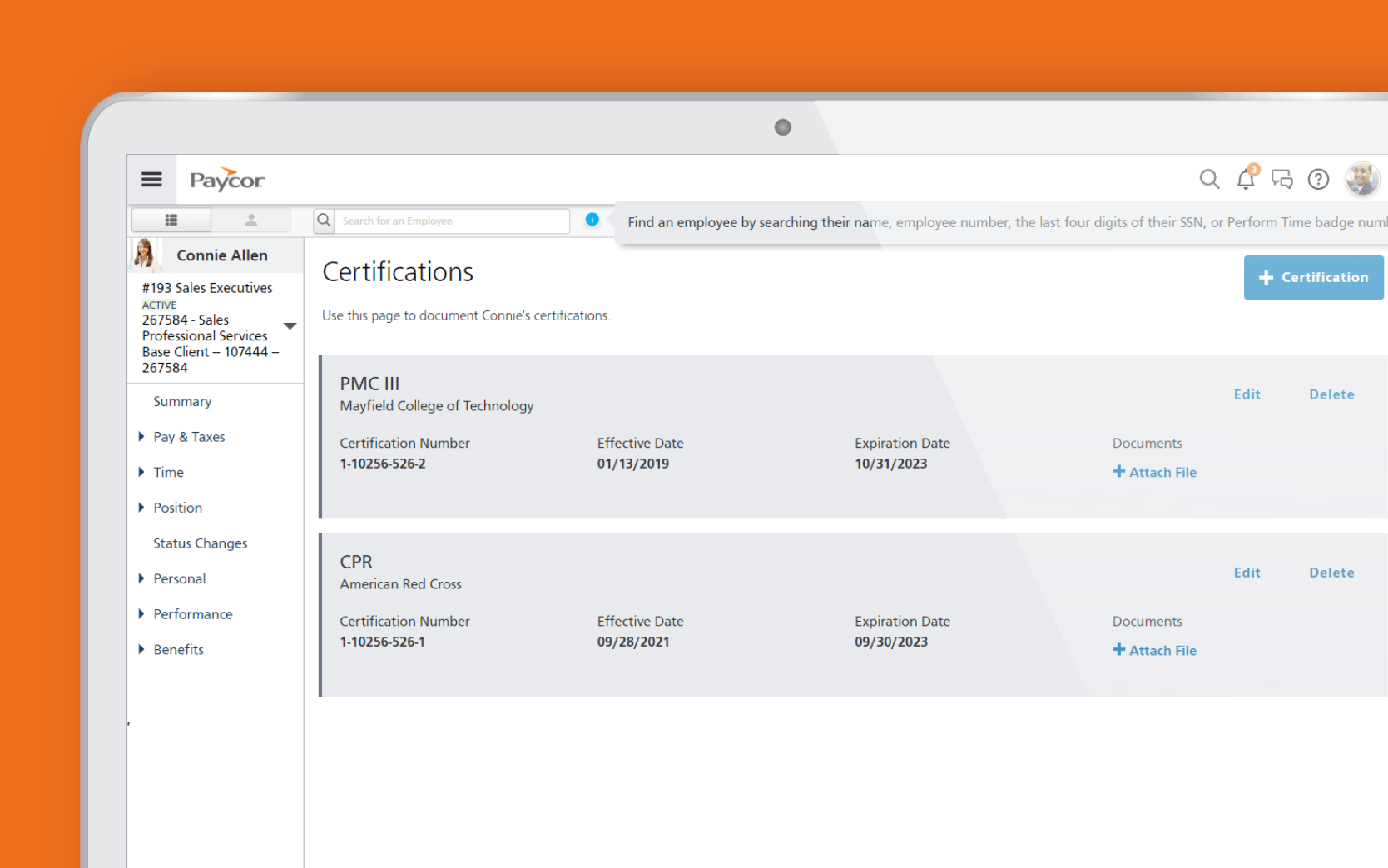This screenshot has width=1388, height=868.
Task: Edit the PMC III certification
Action: coord(1247,394)
